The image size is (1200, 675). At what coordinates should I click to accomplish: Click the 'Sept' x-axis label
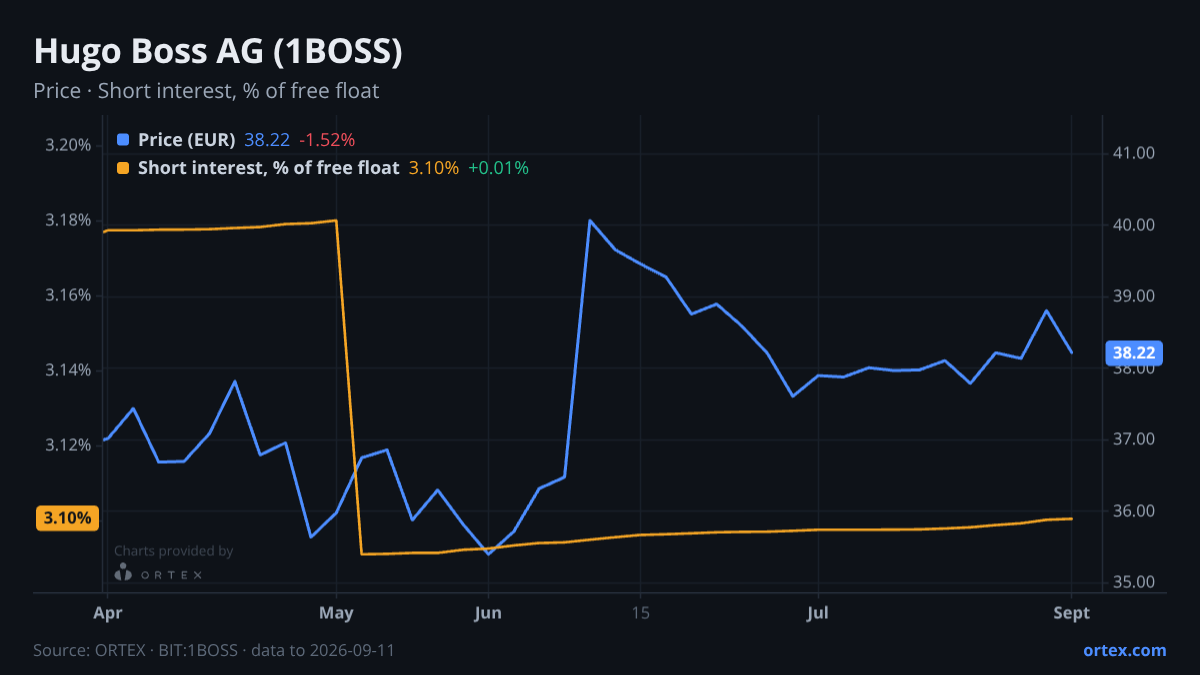(x=1071, y=613)
